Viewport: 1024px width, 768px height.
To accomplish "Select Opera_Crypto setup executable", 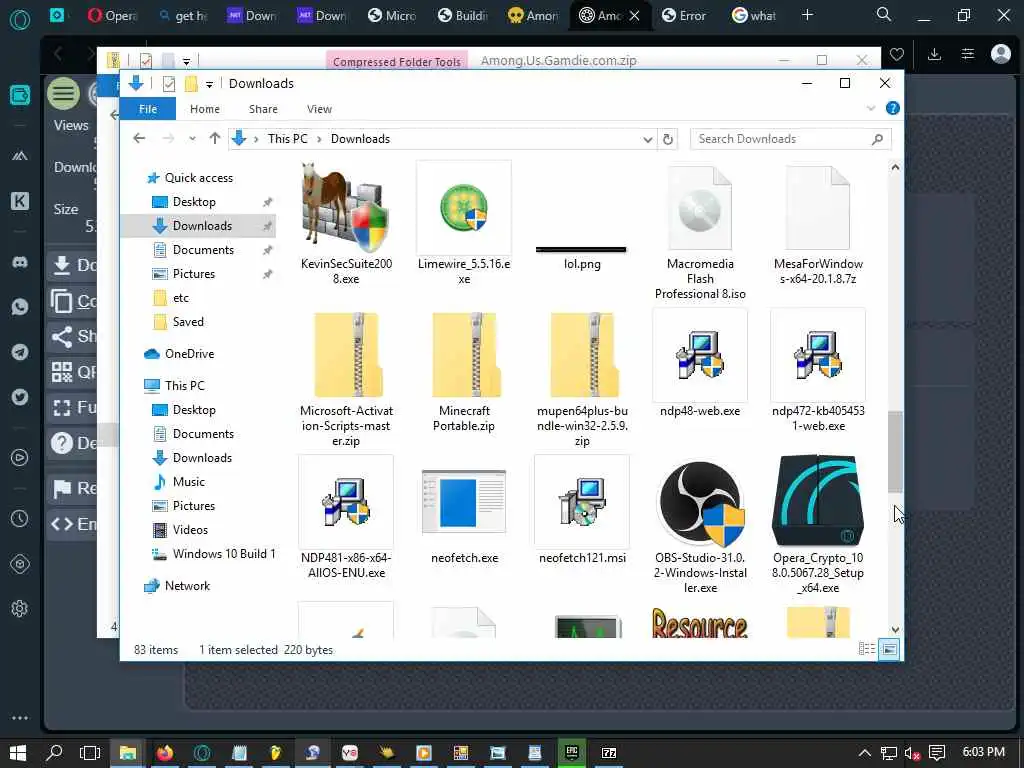I will coord(818,501).
